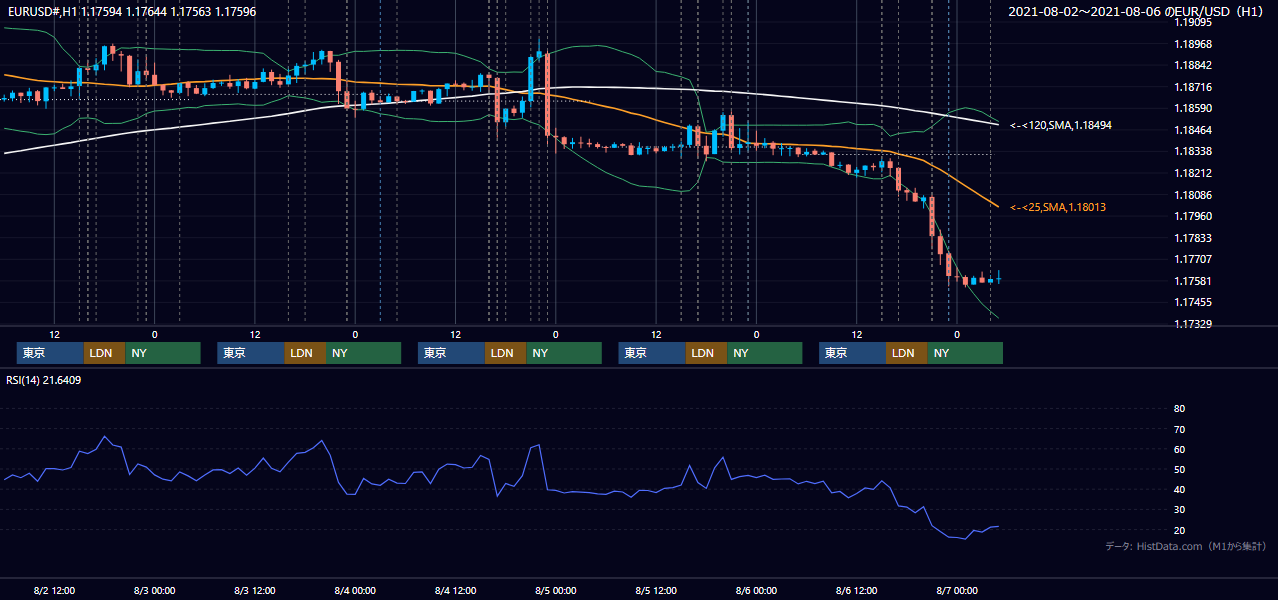Viewport: 1278px width, 600px height.
Task: Select the LDN session box for 8/4
Action: pos(505,353)
